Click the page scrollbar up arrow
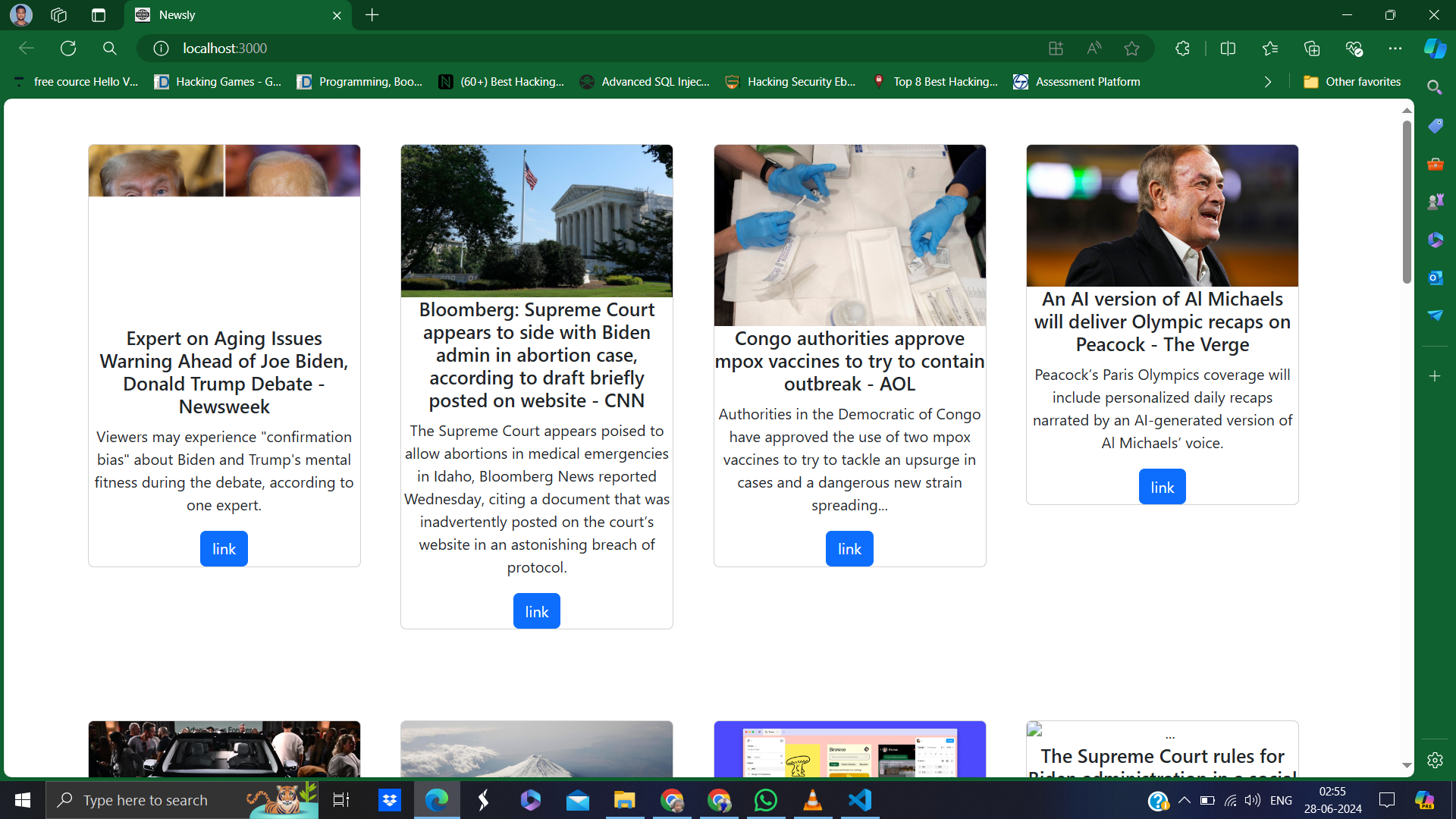Screen dimensions: 1456x819 (x=1407, y=111)
